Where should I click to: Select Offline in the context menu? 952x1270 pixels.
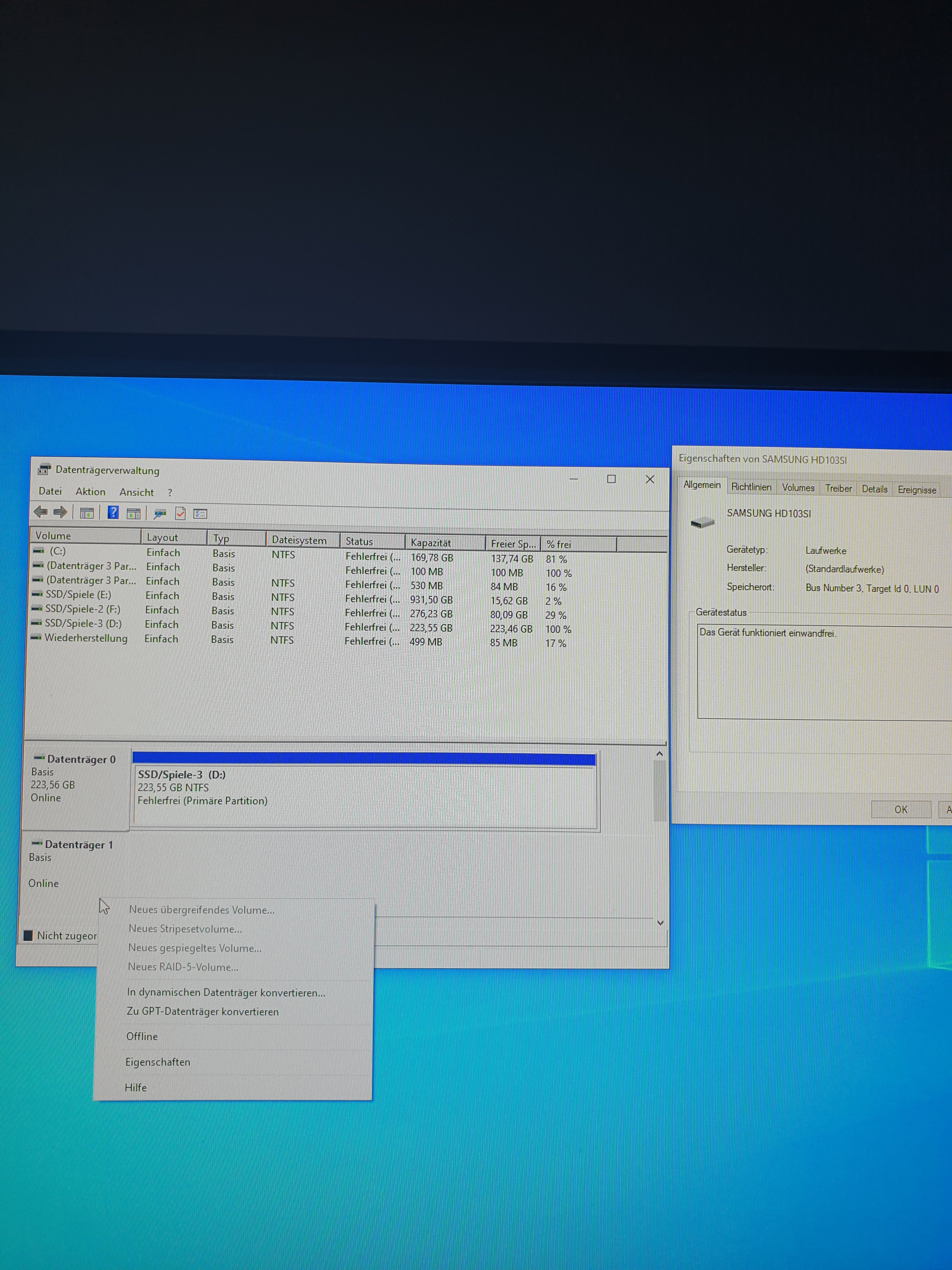pyautogui.click(x=142, y=1036)
